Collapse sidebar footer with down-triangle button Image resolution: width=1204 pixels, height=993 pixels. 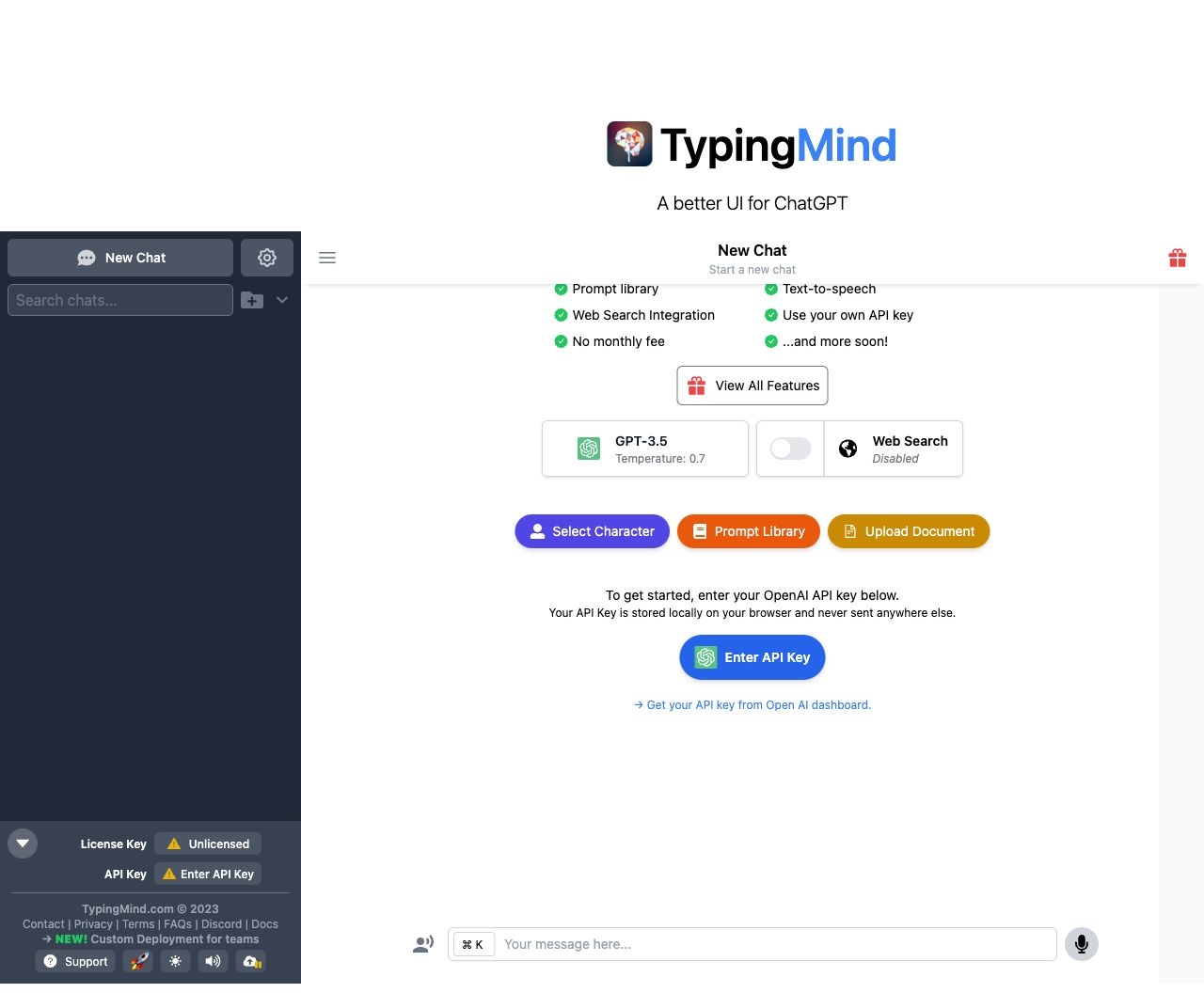point(23,843)
